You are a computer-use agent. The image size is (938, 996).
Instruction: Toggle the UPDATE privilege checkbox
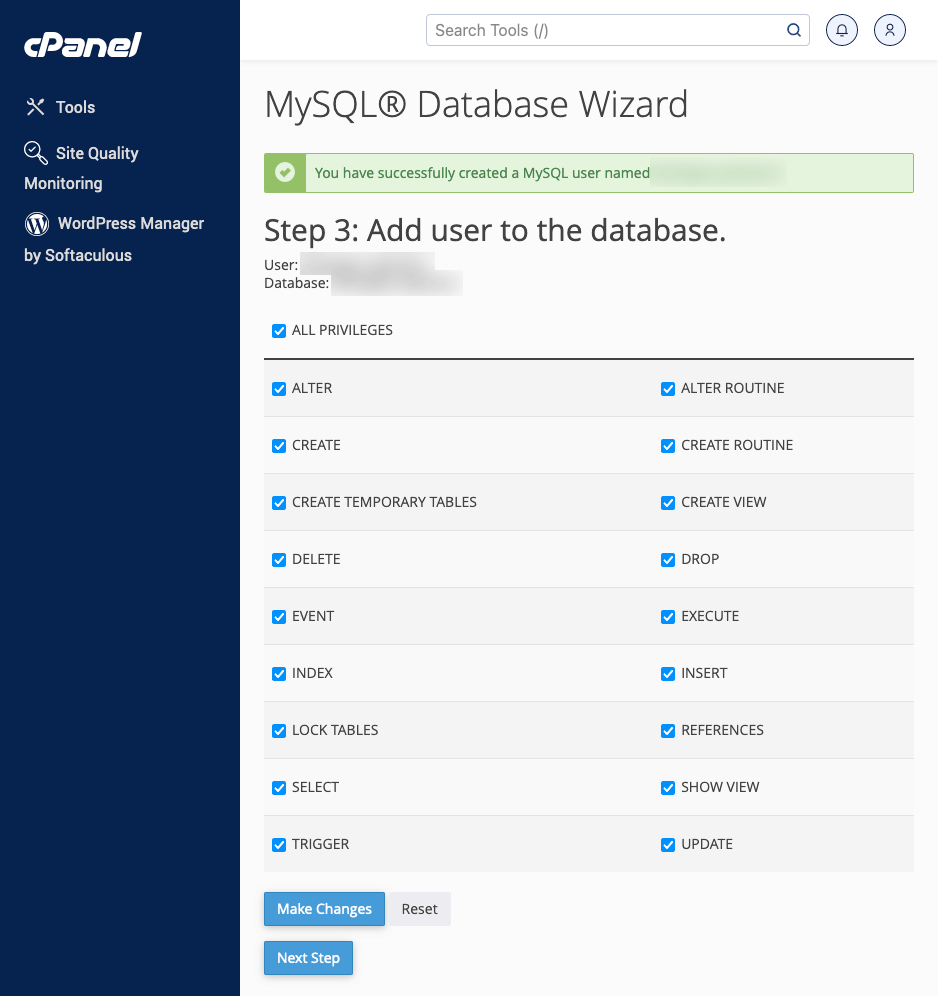point(667,845)
